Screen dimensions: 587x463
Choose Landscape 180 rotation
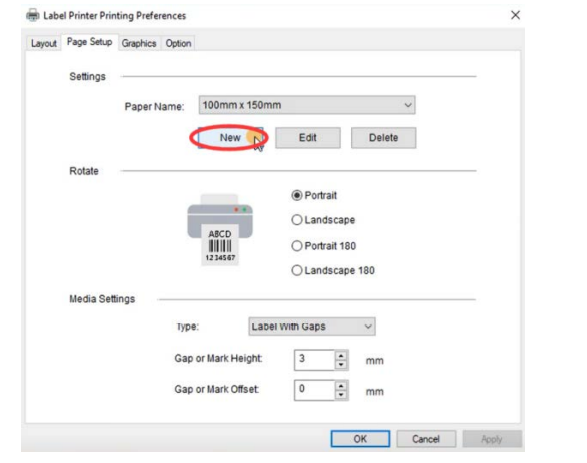(x=333, y=270)
